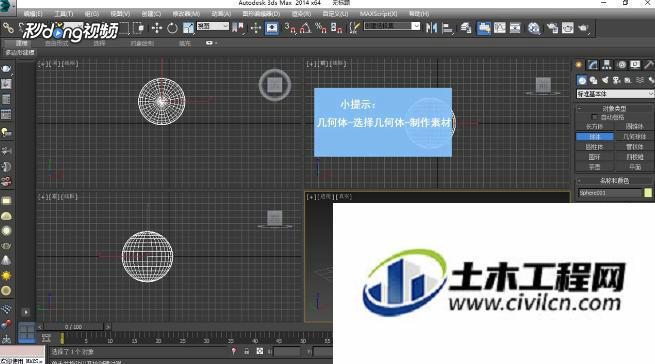Screen dimensions: 655x364
Task: Select the Scale tool
Action: pyautogui.click(x=188, y=28)
